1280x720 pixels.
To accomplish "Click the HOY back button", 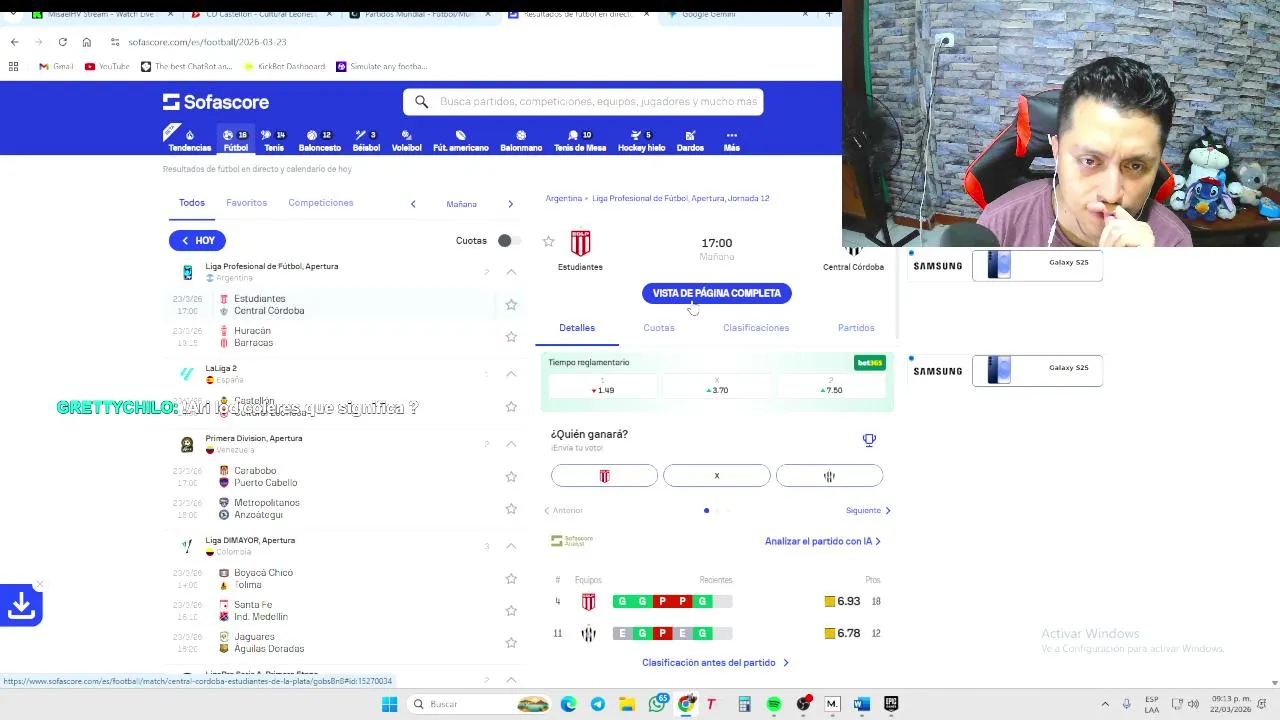I will (x=197, y=240).
